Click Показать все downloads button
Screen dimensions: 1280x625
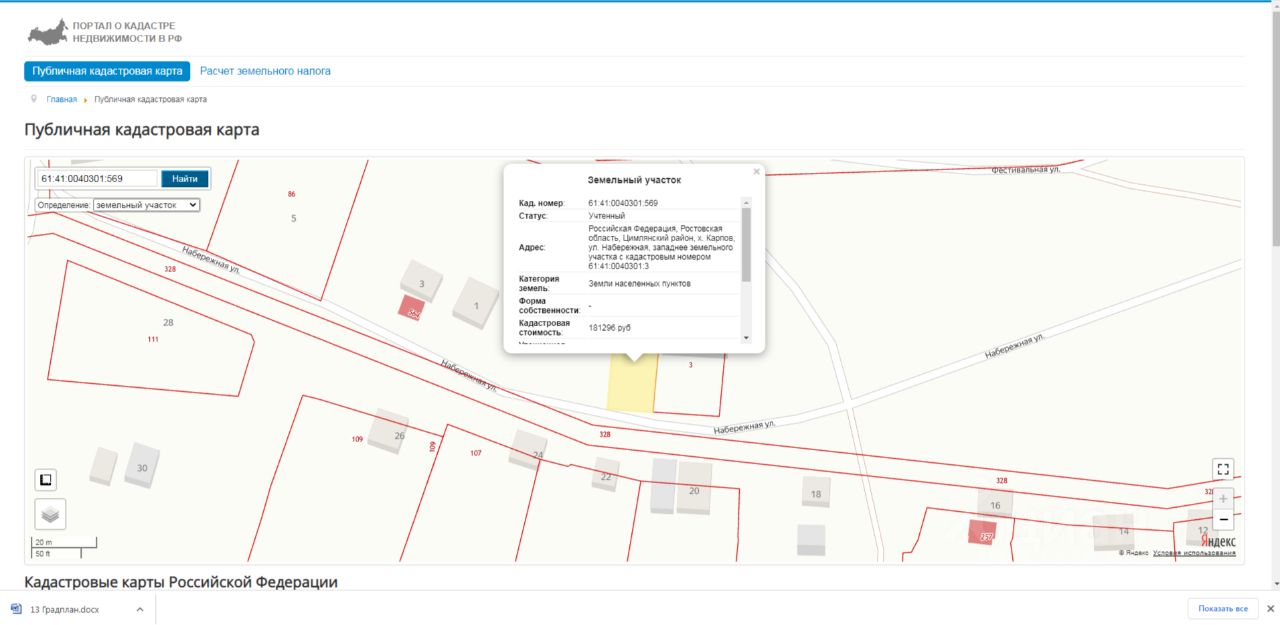click(1223, 609)
